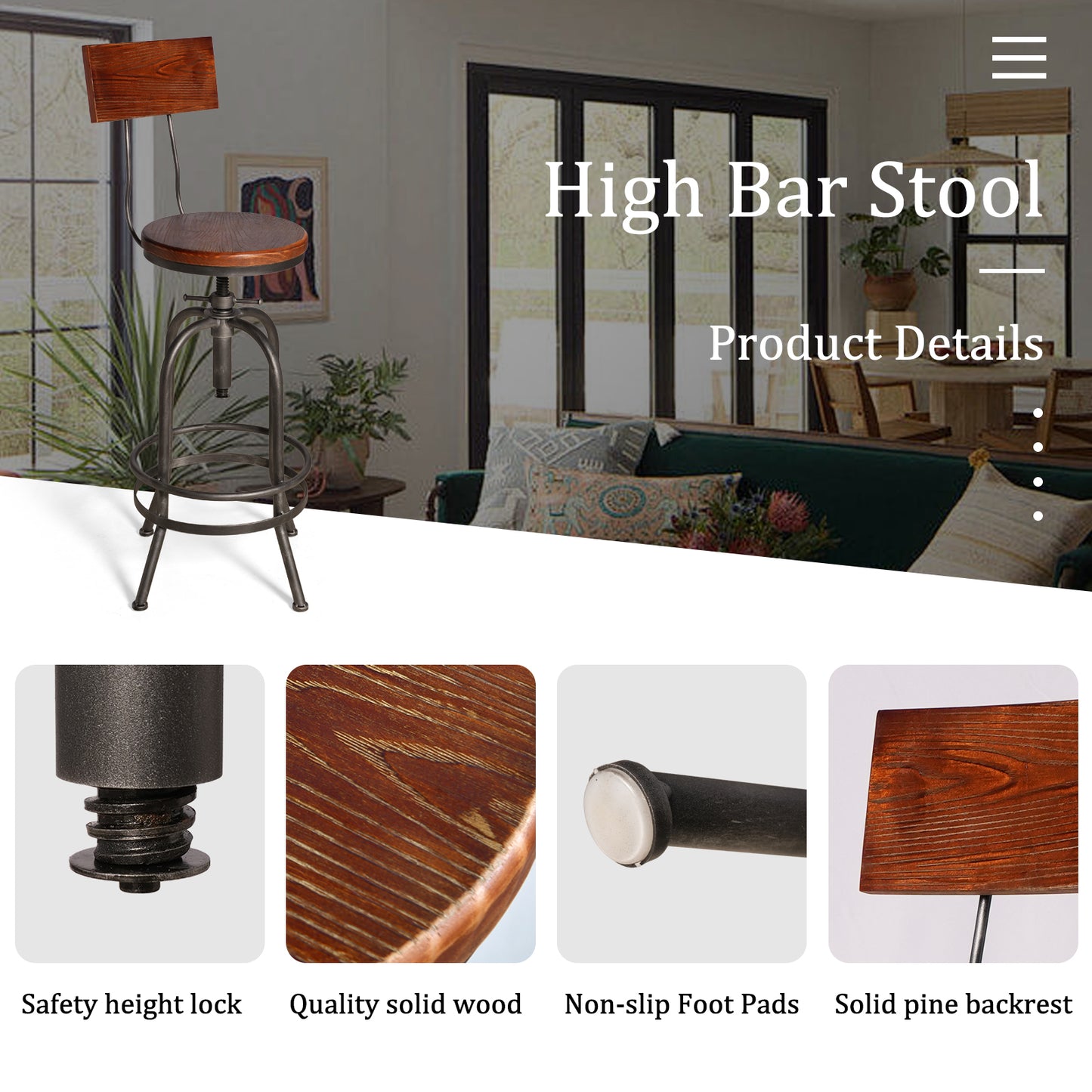Open the hamburger menu icon
This screenshot has width=1092, height=1092.
(x=1019, y=57)
